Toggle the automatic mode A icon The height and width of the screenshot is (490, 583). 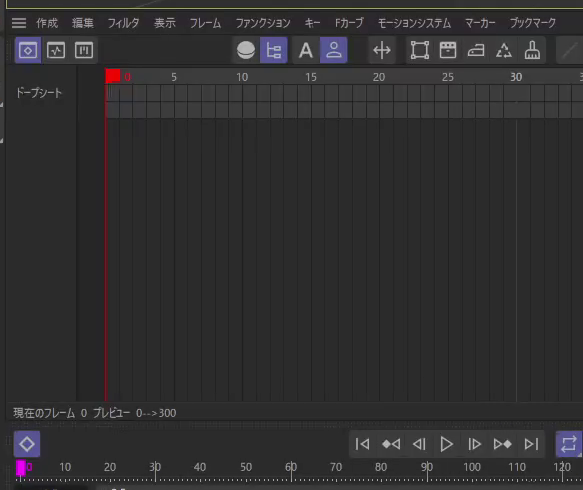[306, 50]
